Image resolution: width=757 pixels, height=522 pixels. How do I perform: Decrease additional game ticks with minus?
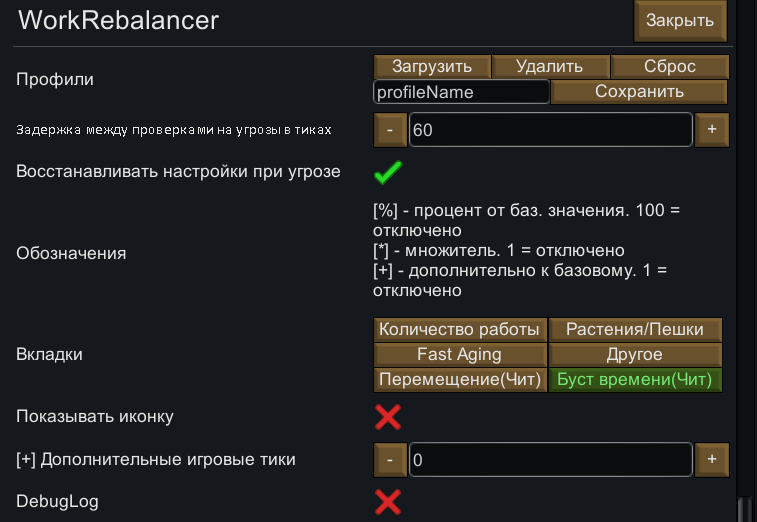point(390,459)
